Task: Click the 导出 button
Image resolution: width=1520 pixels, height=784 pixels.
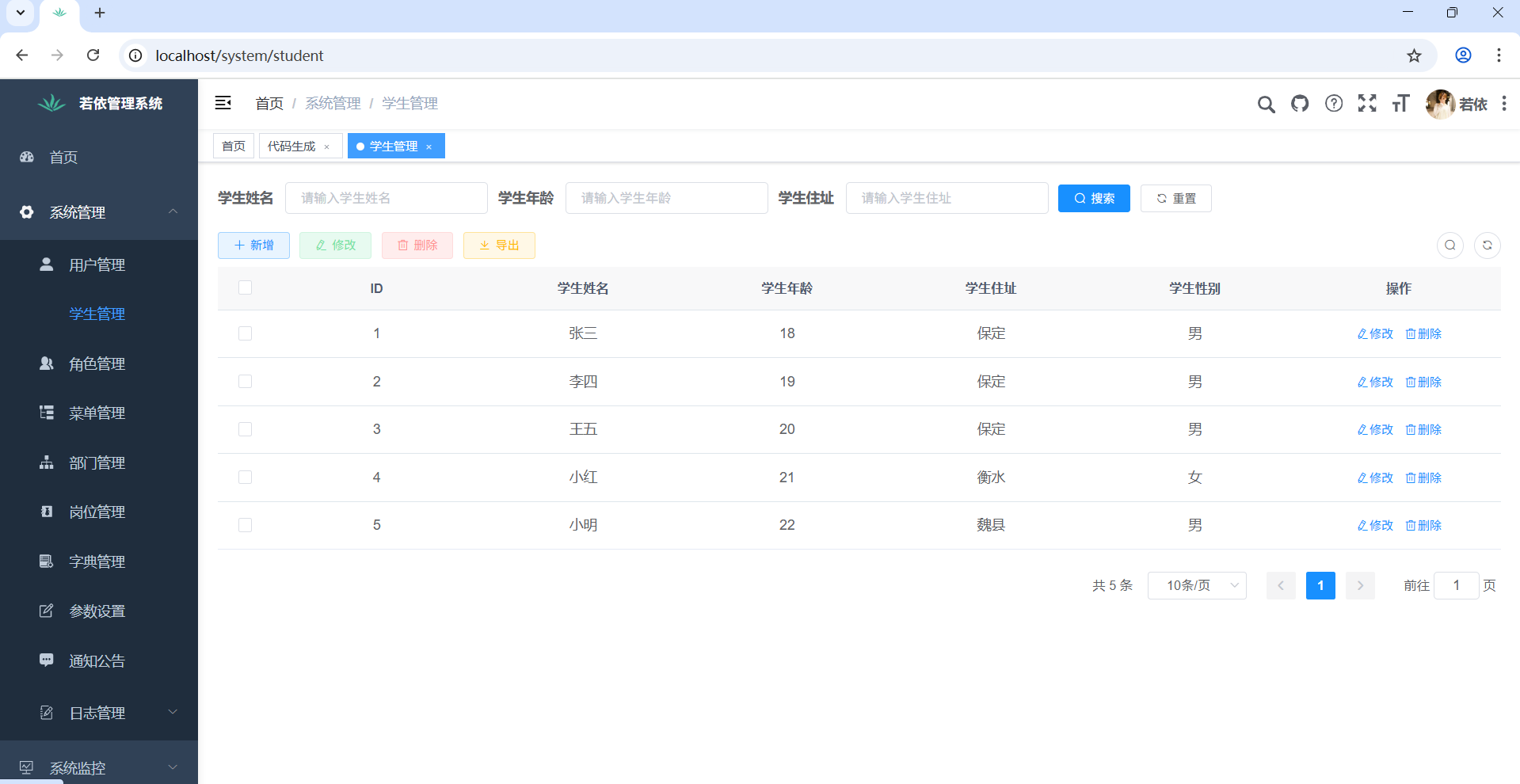Action: coord(499,245)
